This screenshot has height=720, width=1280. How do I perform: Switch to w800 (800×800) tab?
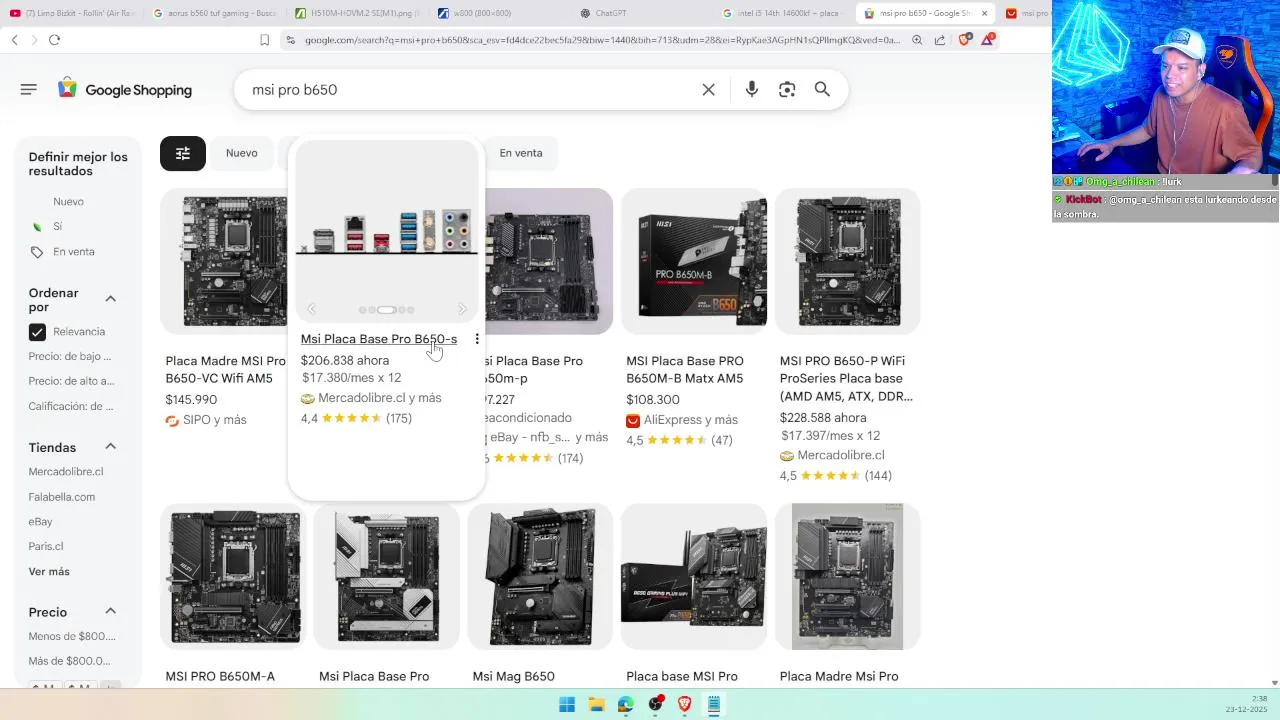pyautogui.click(x=499, y=13)
